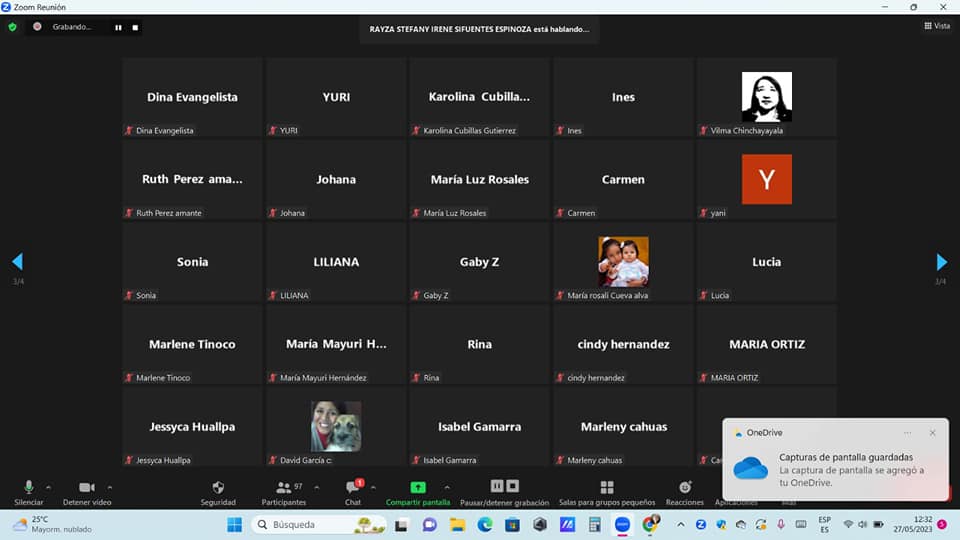Open the Participantes panel
The image size is (960, 540).
(x=283, y=489)
